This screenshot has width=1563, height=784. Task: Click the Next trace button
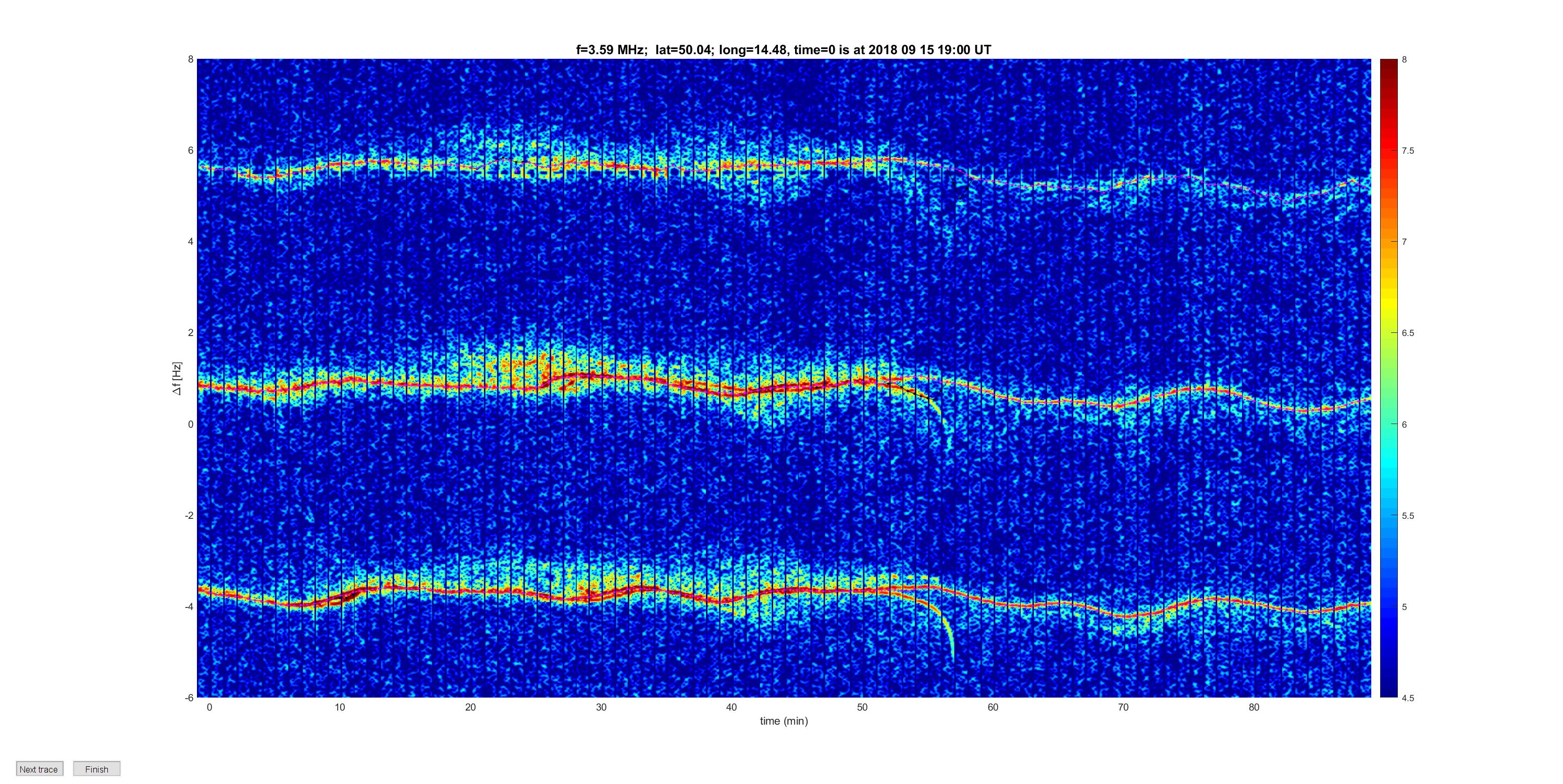click(40, 769)
